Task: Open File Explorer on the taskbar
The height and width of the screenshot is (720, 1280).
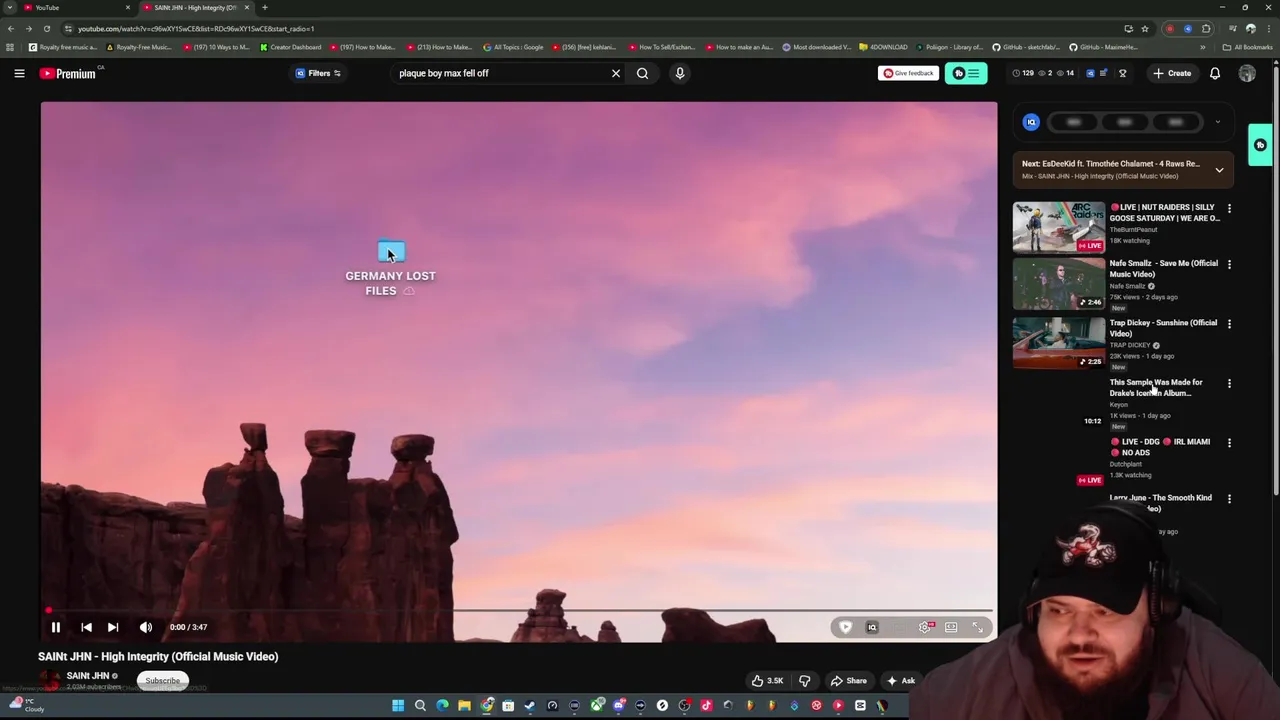Action: pyautogui.click(x=464, y=706)
